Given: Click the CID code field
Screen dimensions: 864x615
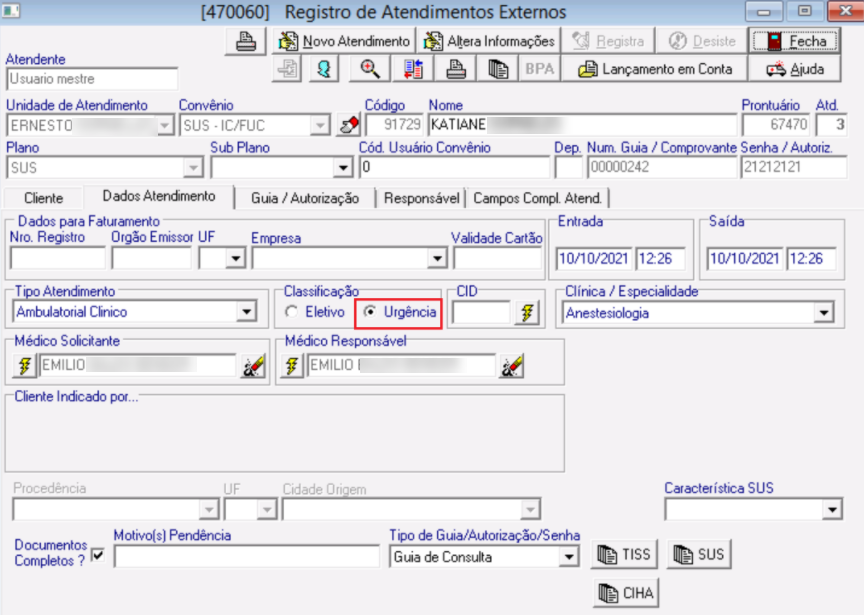Looking at the screenshot, I should (x=481, y=313).
